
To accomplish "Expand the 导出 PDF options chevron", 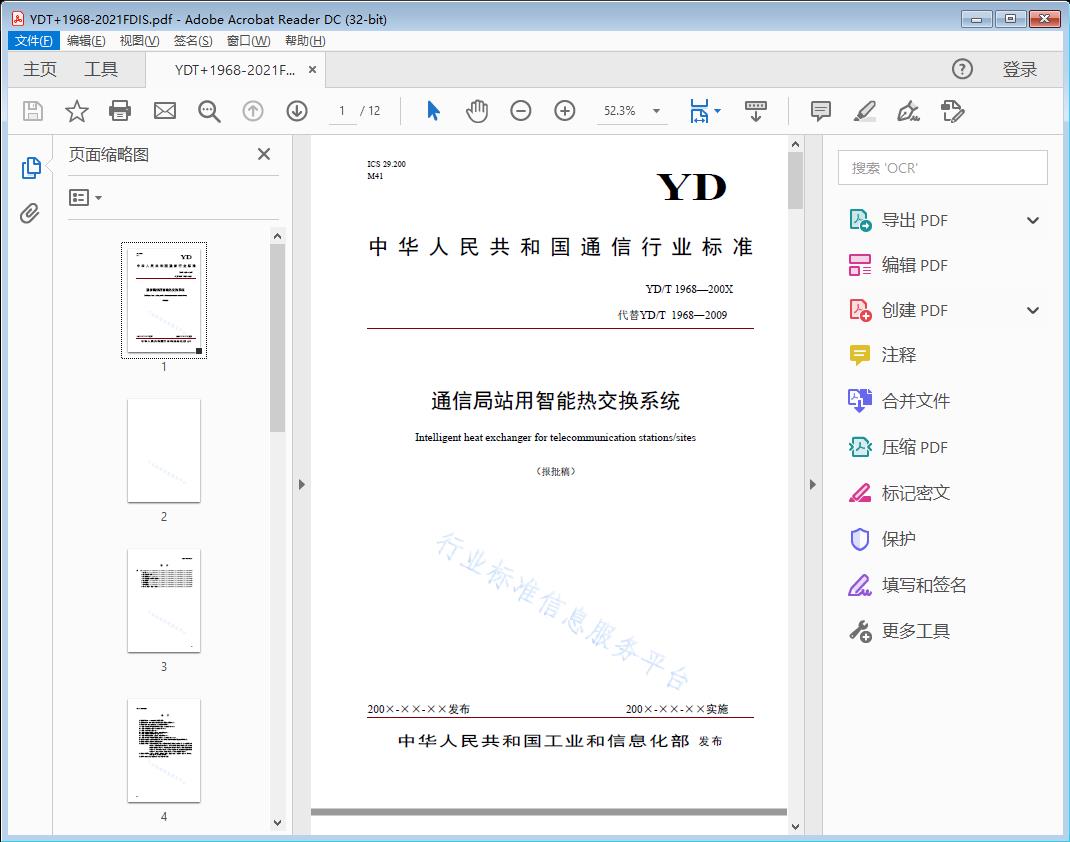I will [x=1032, y=219].
